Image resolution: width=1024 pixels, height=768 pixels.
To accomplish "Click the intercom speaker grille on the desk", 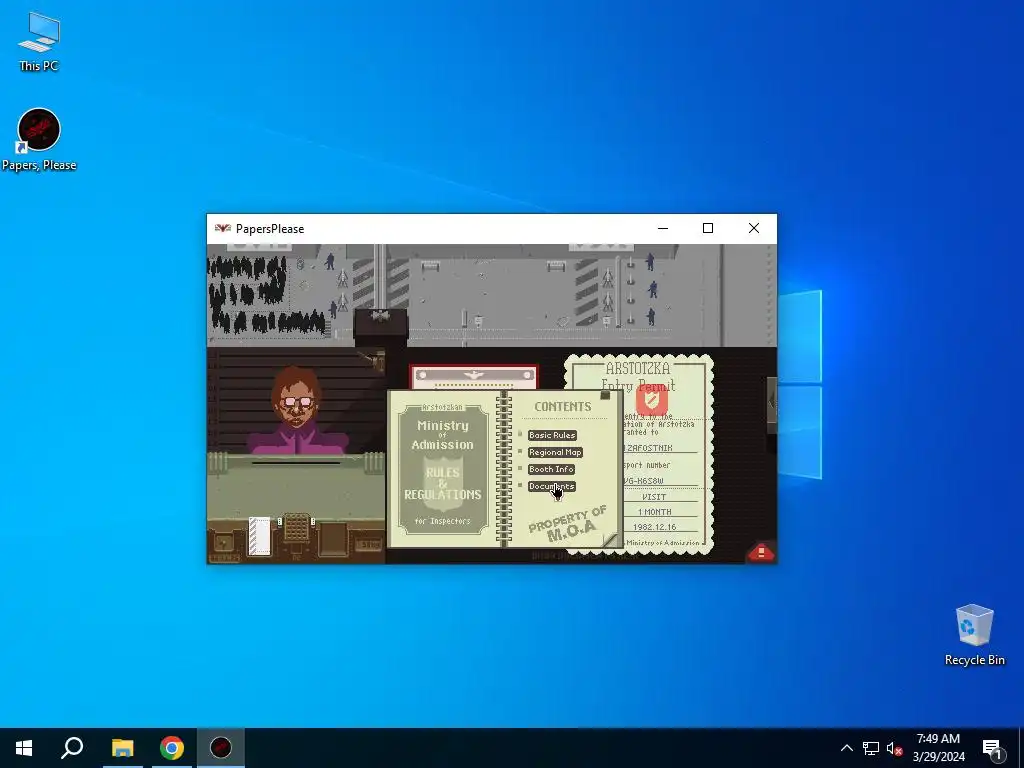I will [x=296, y=528].
